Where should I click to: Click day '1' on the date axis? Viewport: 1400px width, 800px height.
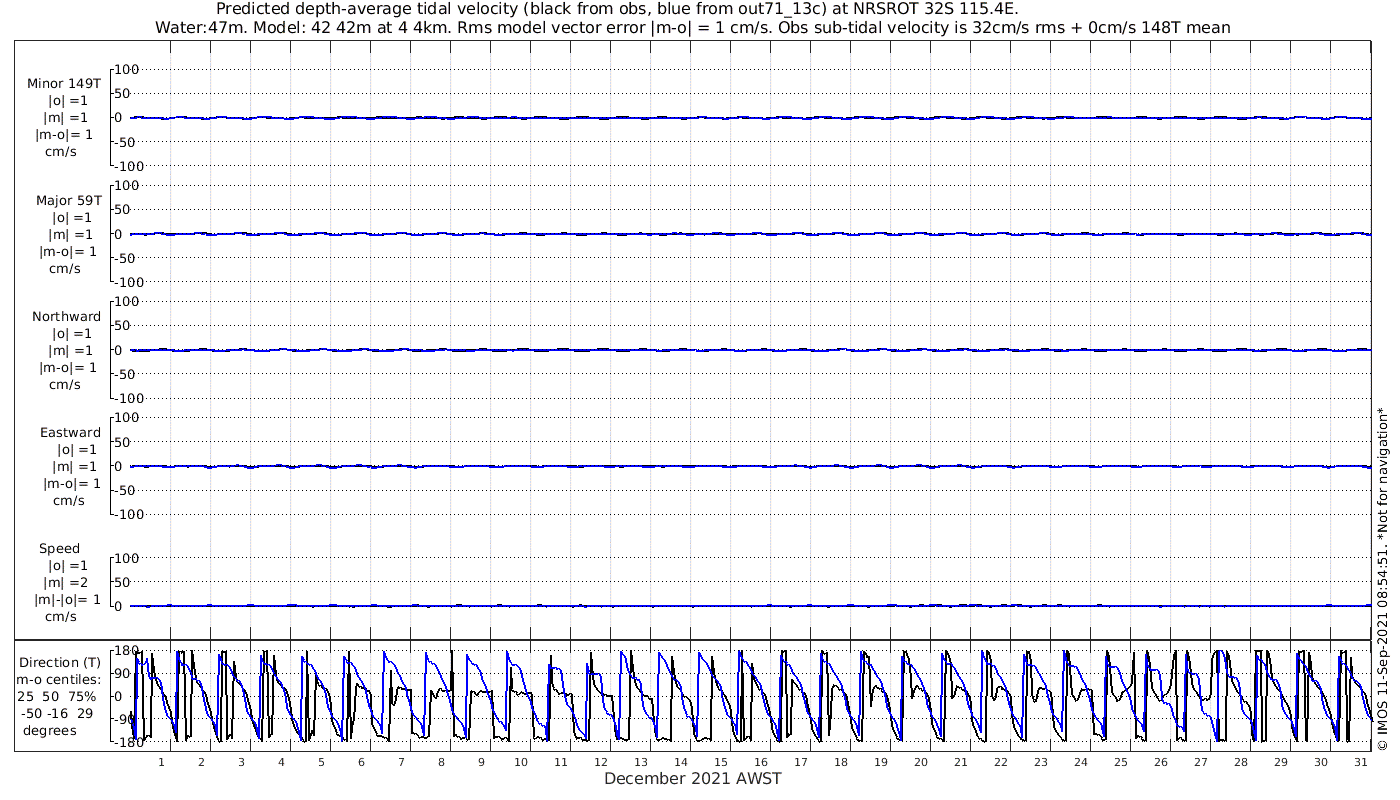pyautogui.click(x=161, y=762)
